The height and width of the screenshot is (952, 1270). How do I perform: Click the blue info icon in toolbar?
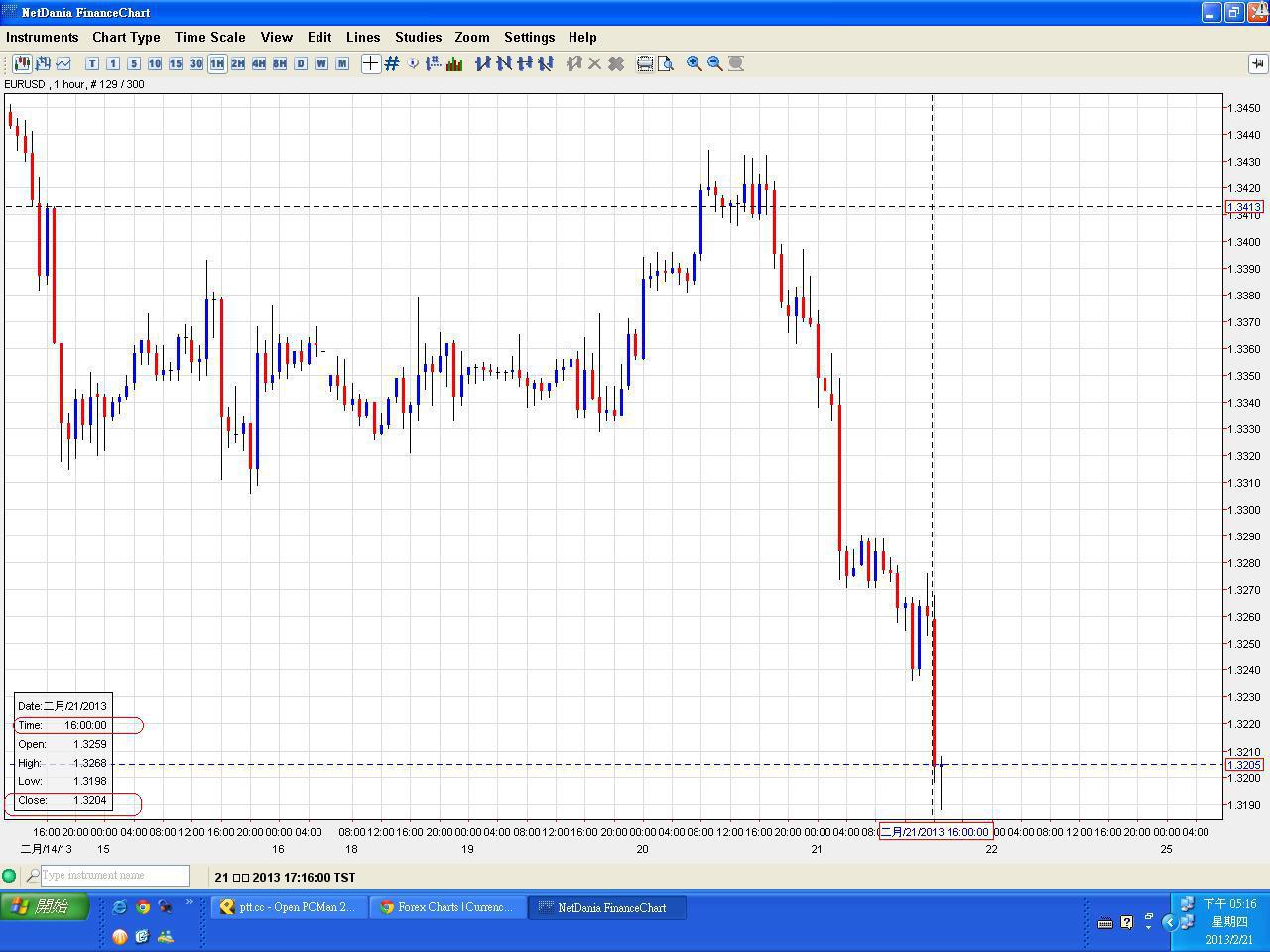(413, 63)
